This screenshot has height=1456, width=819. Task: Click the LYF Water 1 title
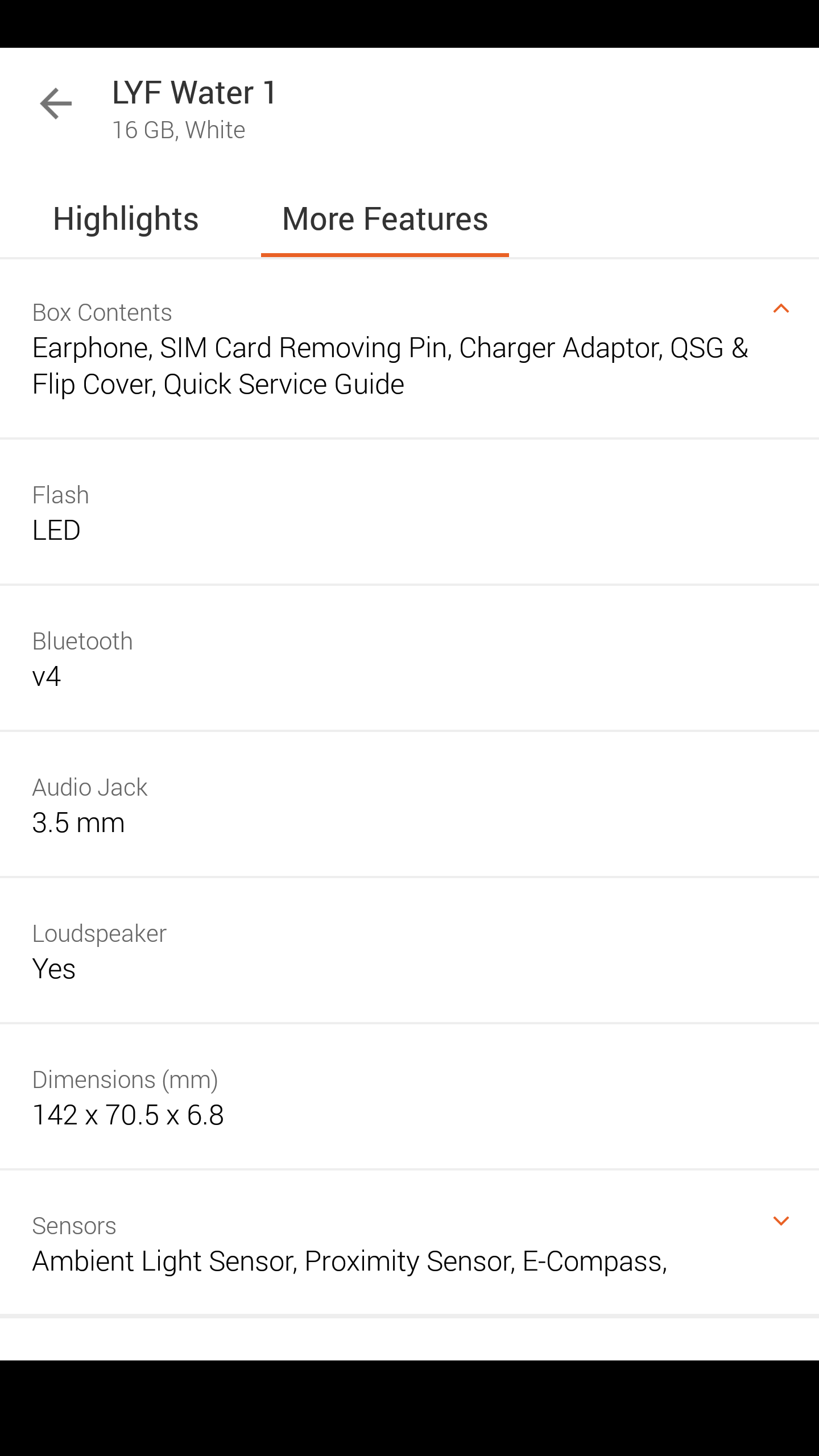click(194, 93)
